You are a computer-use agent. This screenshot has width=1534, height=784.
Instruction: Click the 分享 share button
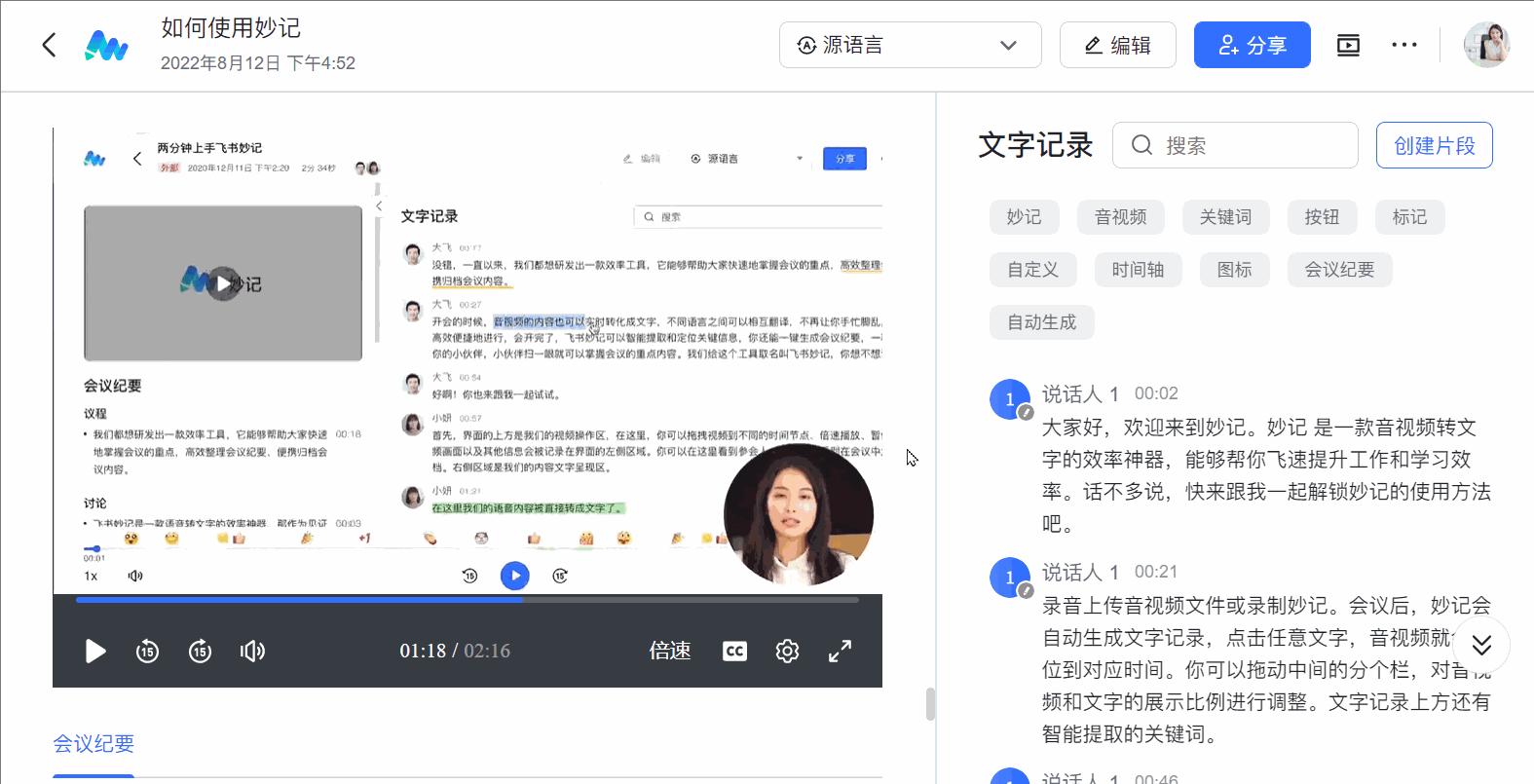click(1252, 45)
